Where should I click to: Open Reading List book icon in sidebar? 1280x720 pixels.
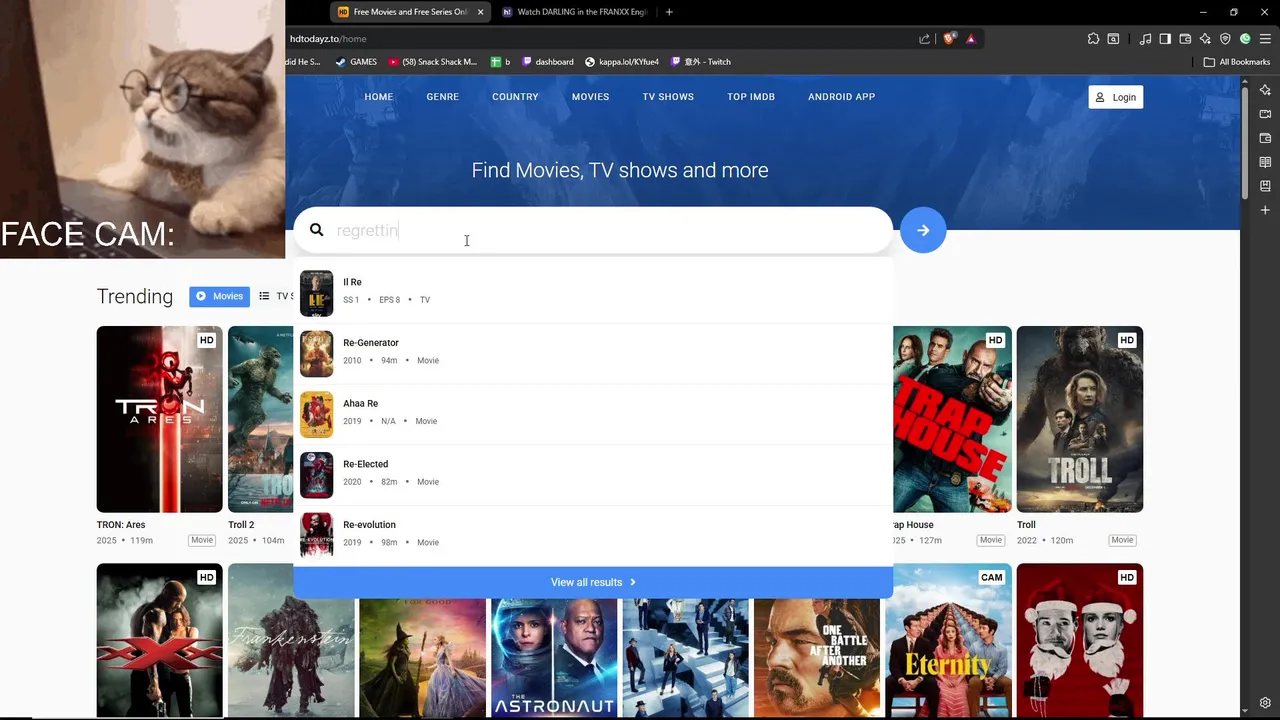1265,162
